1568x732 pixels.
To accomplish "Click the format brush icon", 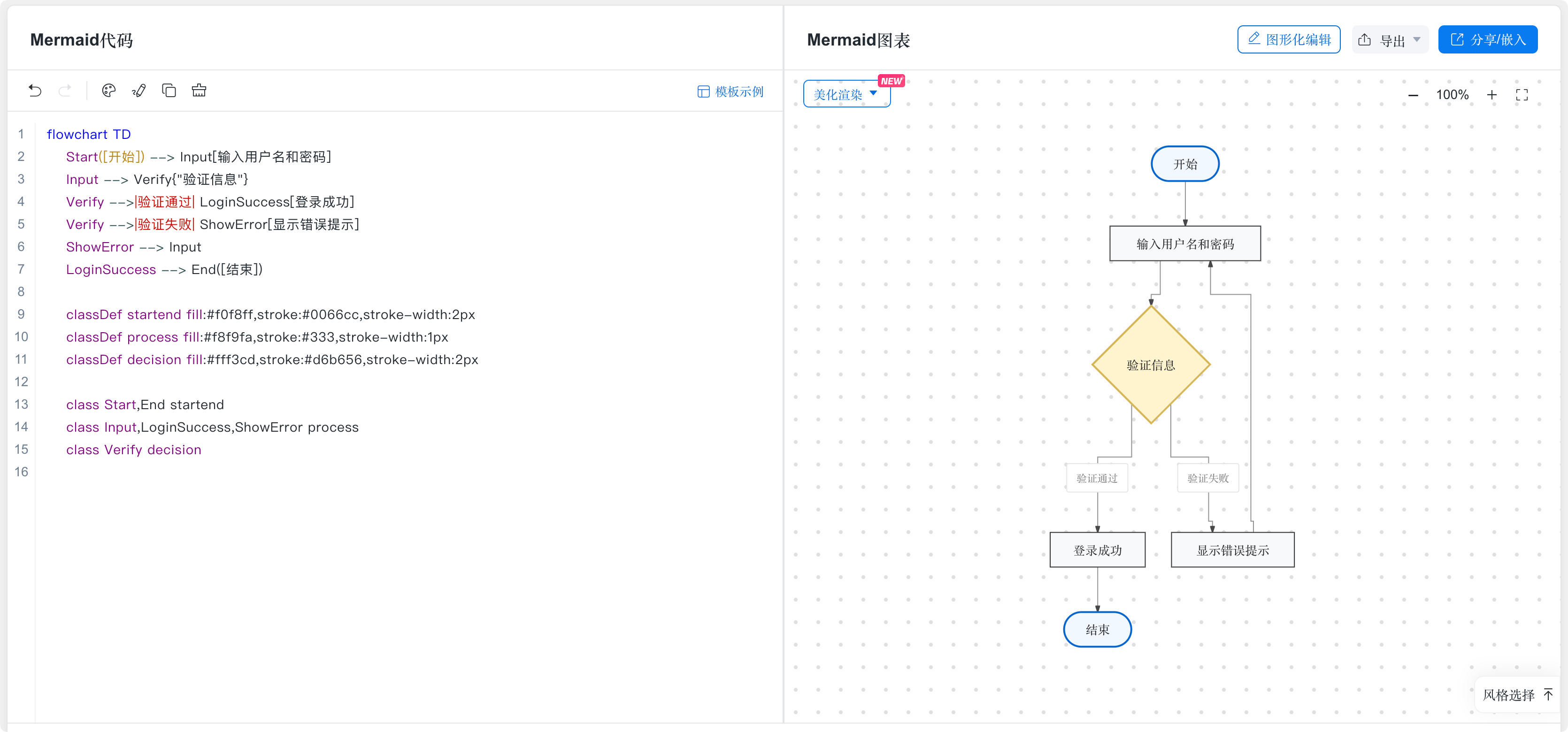I will click(139, 91).
